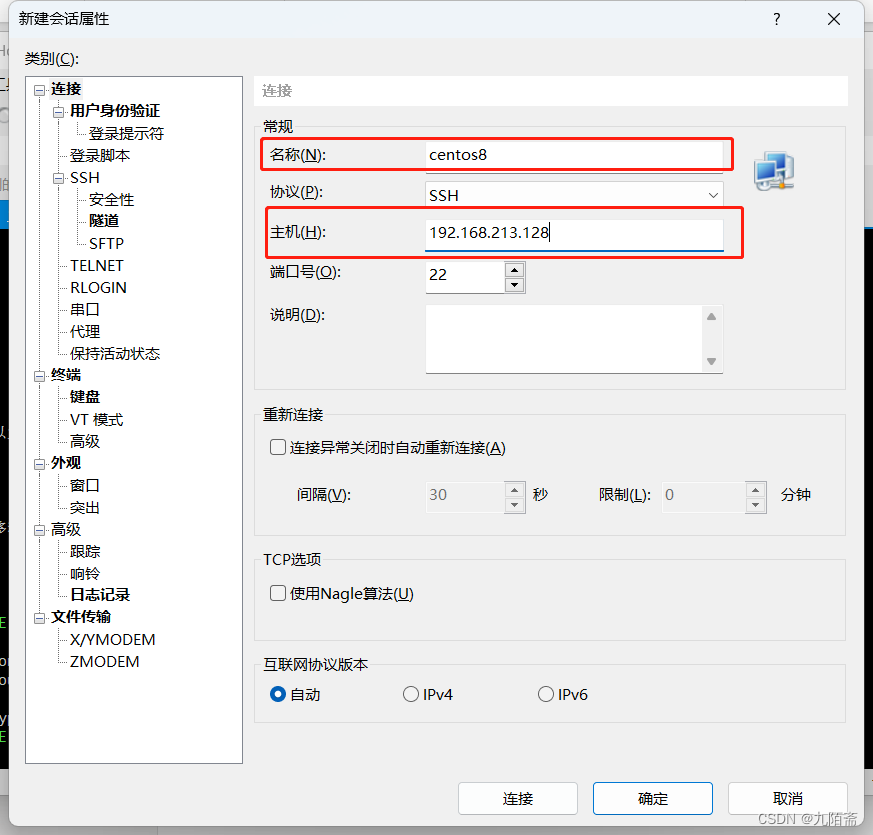
Task: Select 响铃 in the category tree
Action: click(x=85, y=574)
